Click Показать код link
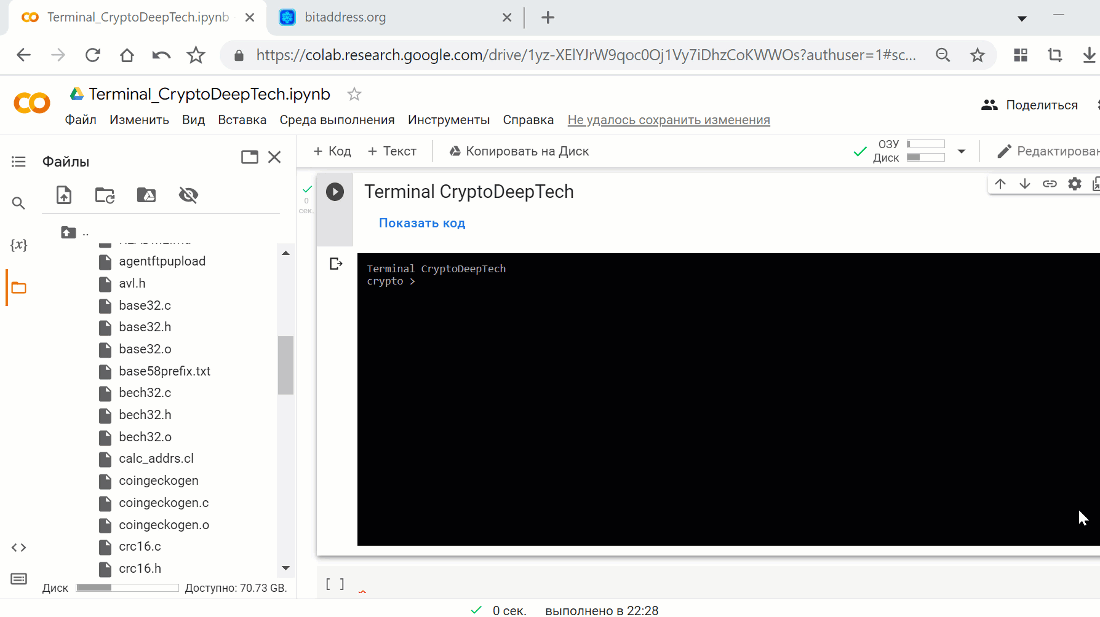The image size is (1100, 617). [x=422, y=223]
